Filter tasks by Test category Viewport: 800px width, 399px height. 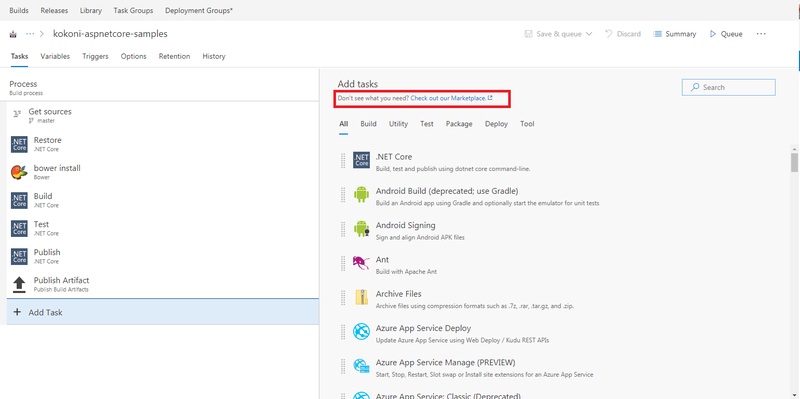coord(427,123)
